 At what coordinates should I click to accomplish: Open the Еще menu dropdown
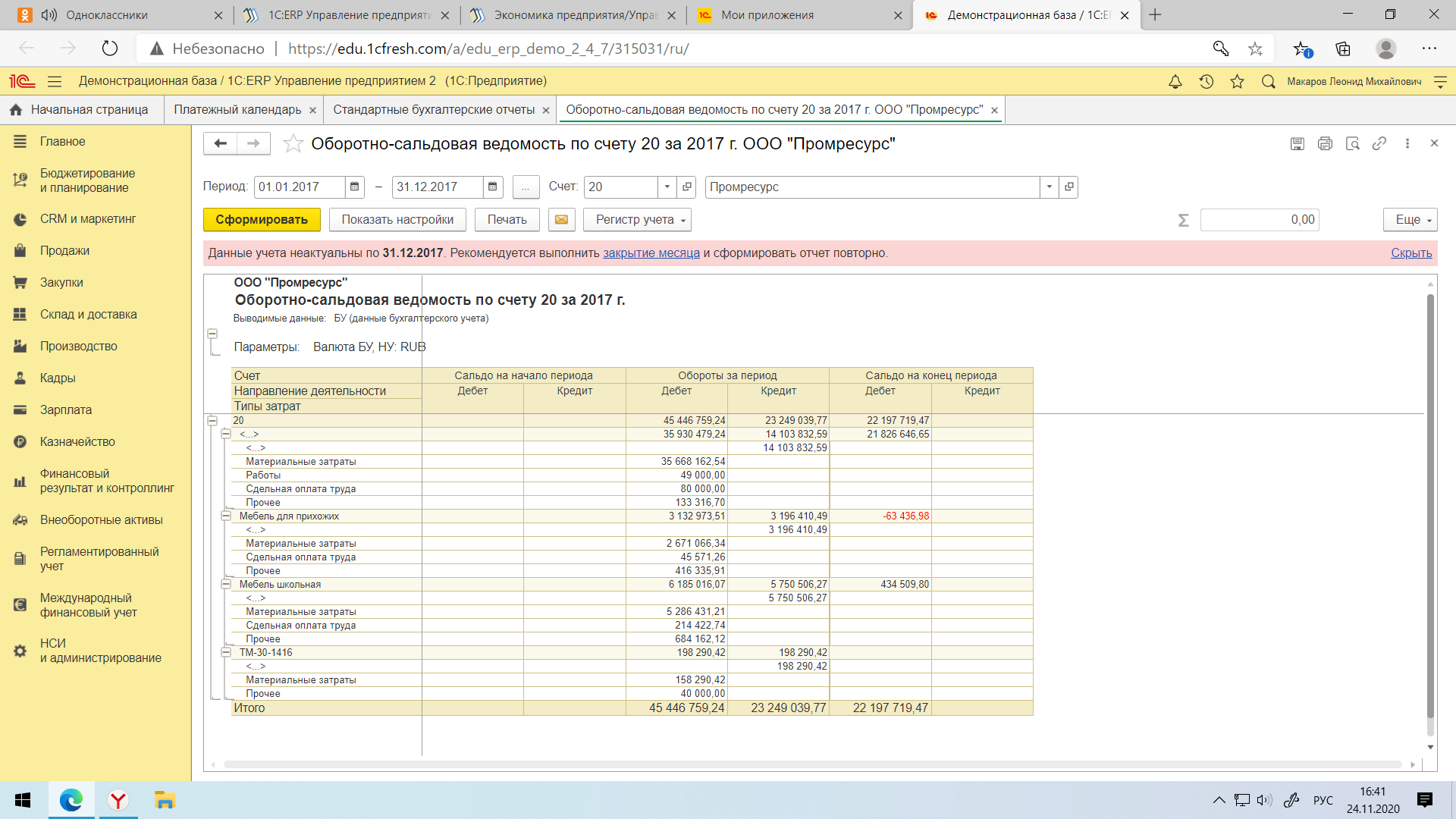pos(1410,220)
